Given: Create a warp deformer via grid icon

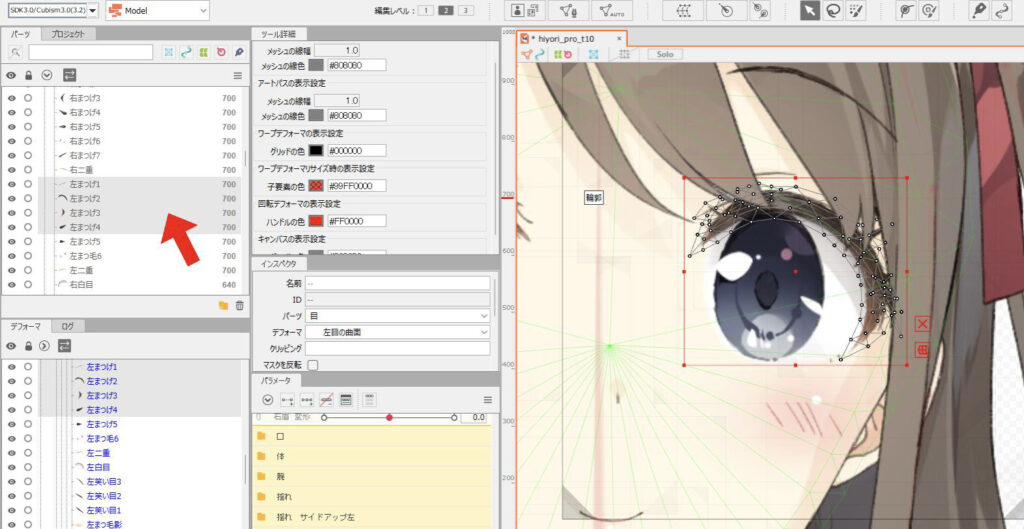Looking at the screenshot, I should pyautogui.click(x=683, y=11).
